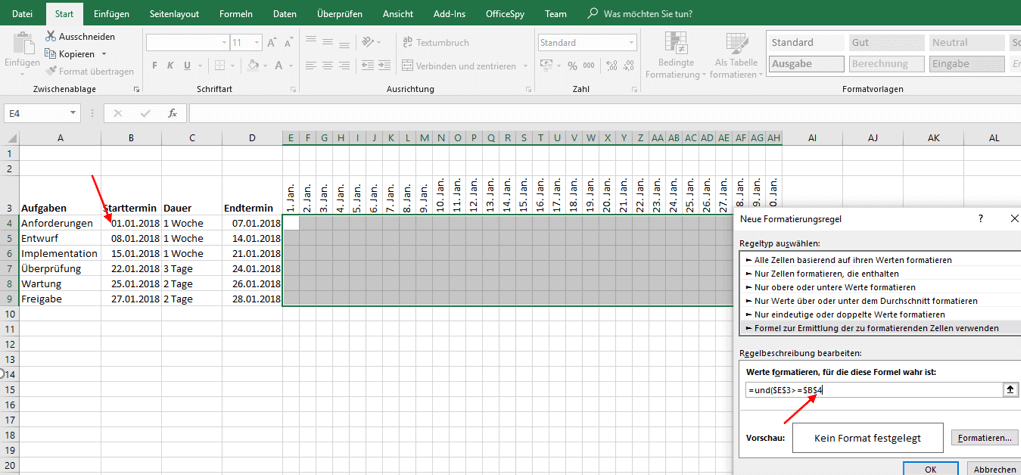Click the insert function fx icon
The image size is (1021, 475).
172,114
